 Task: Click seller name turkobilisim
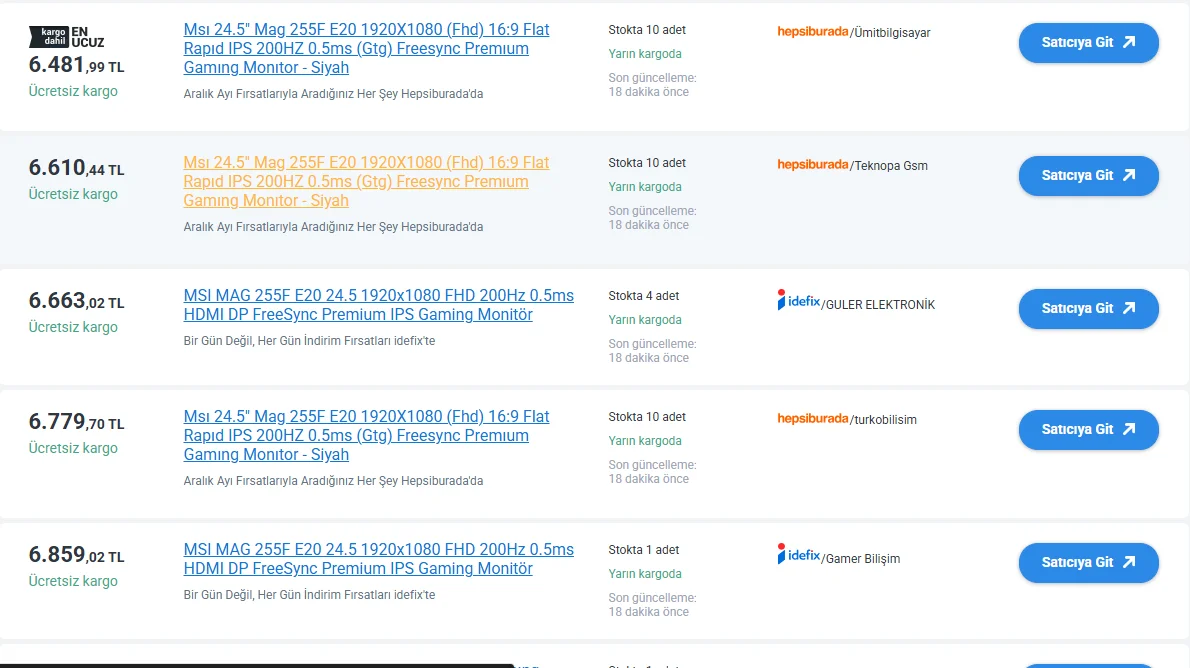coord(885,420)
